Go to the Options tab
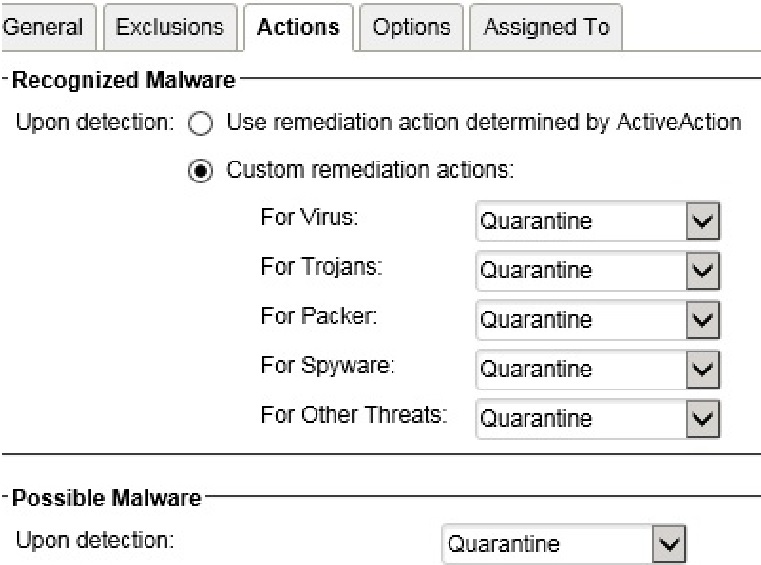 (411, 27)
